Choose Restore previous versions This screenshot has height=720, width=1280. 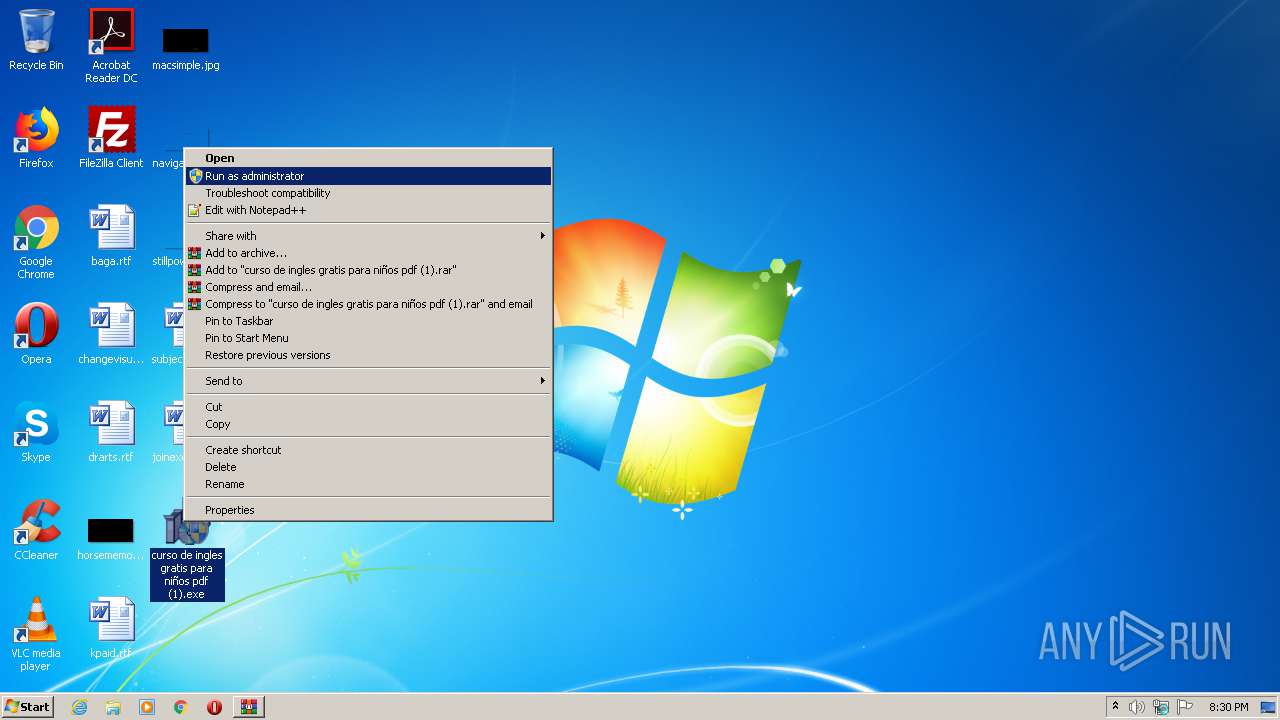click(368, 355)
